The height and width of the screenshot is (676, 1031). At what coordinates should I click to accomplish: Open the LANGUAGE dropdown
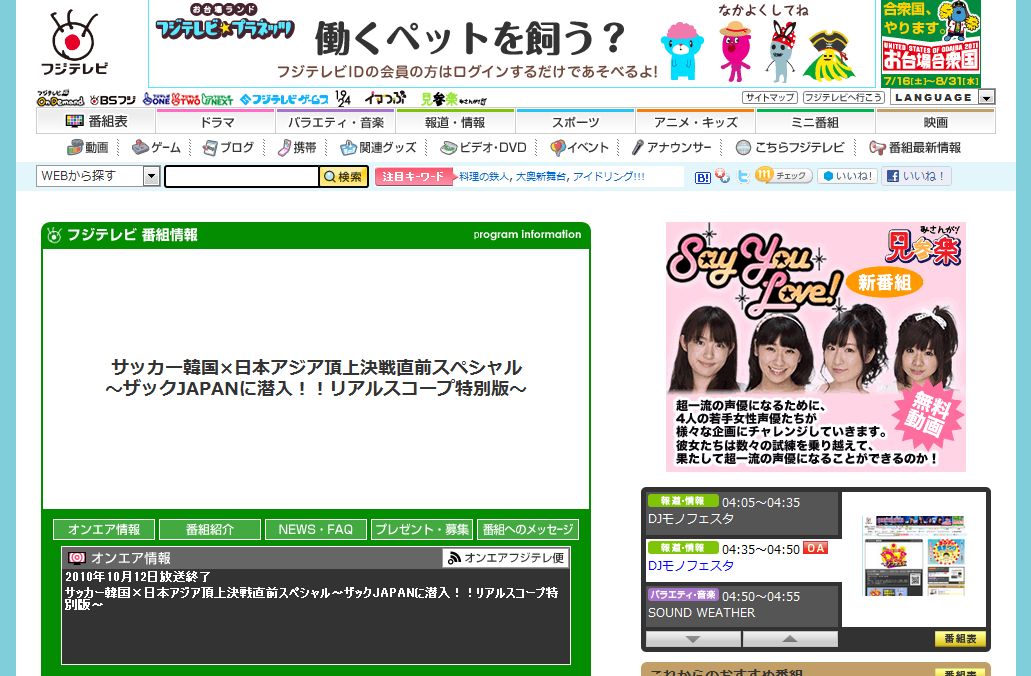pyautogui.click(x=942, y=97)
